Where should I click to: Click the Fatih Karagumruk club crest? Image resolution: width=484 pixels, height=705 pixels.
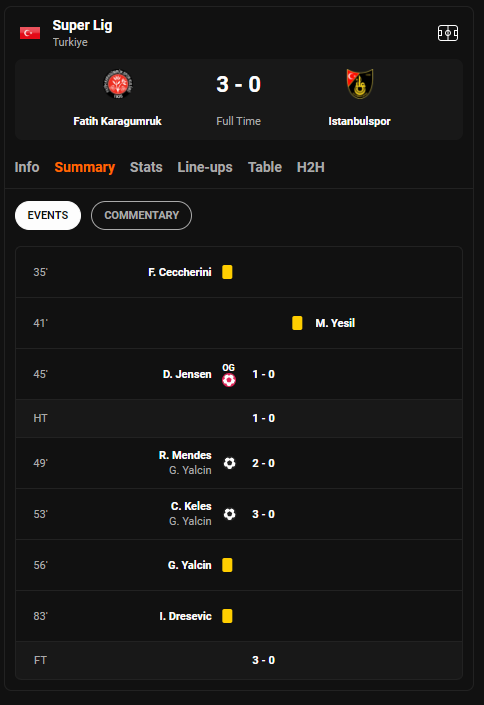pyautogui.click(x=118, y=84)
